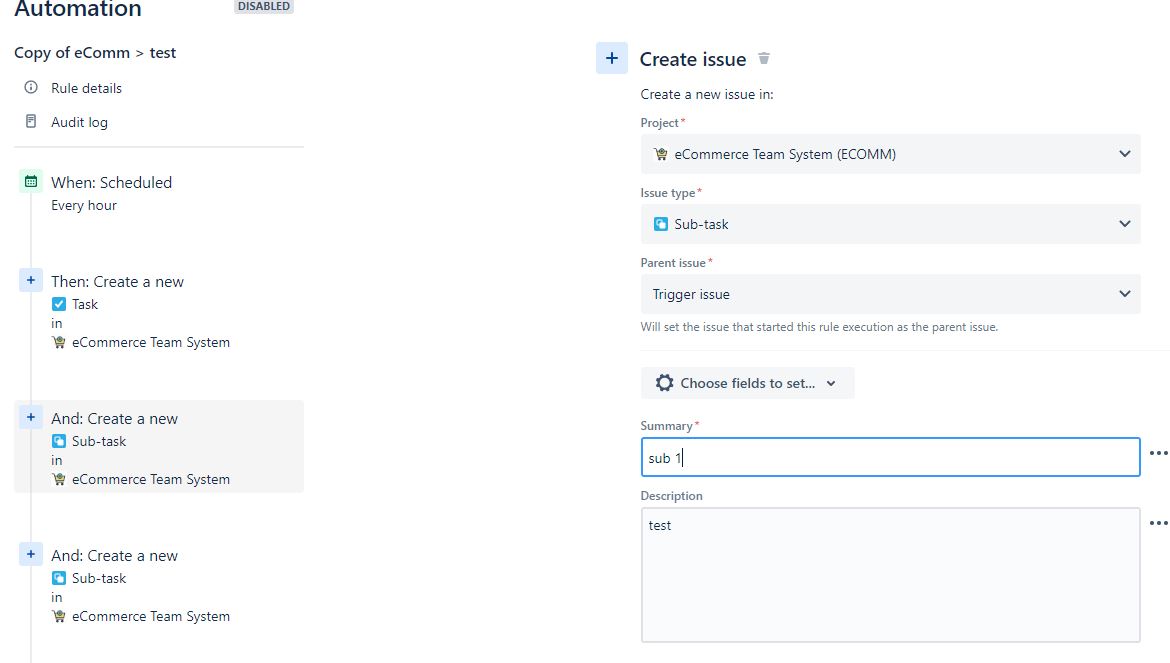Click the test rule name link
The width and height of the screenshot is (1170, 663).
pyautogui.click(x=163, y=52)
